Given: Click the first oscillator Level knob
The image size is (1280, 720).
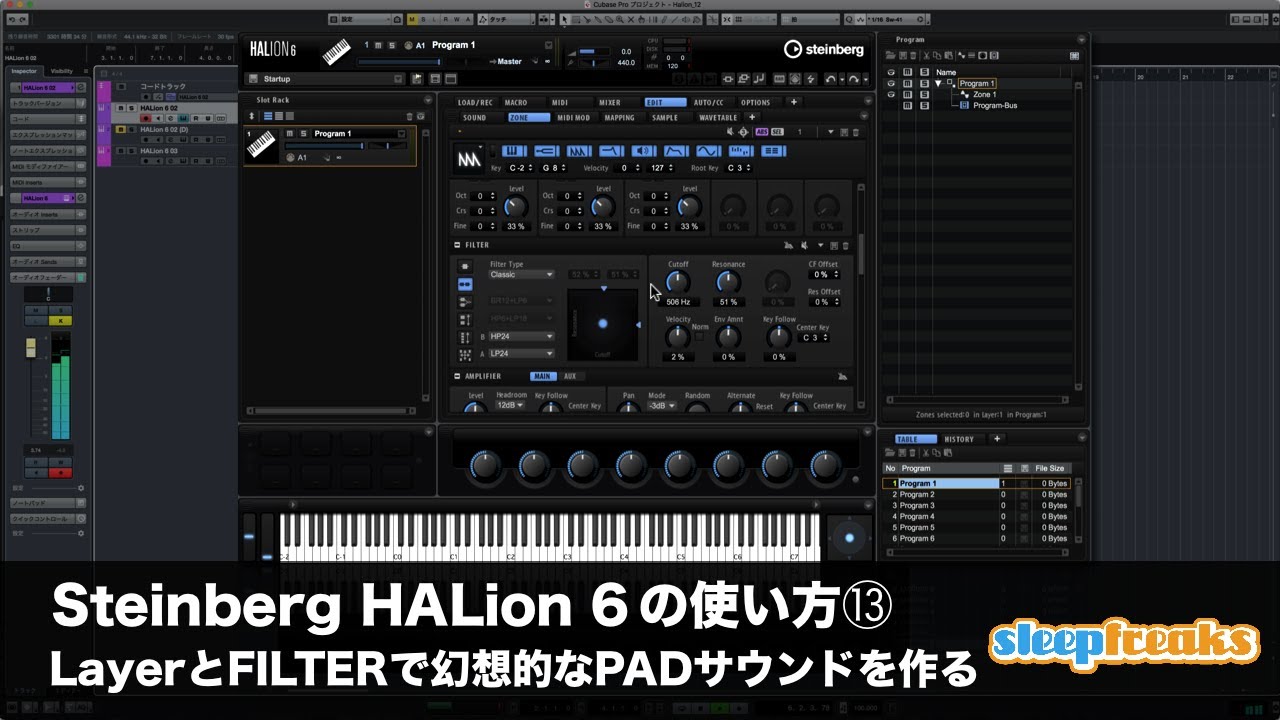Looking at the screenshot, I should point(516,207).
